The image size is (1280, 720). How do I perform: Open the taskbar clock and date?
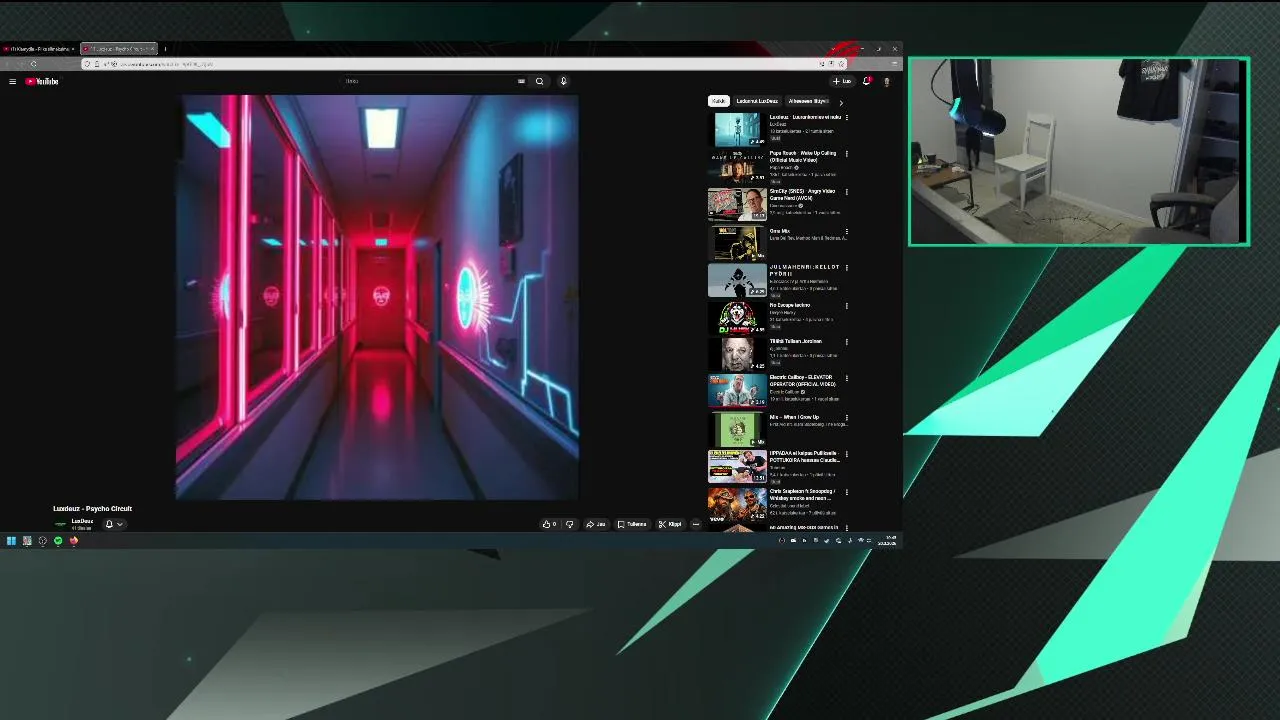click(x=887, y=541)
